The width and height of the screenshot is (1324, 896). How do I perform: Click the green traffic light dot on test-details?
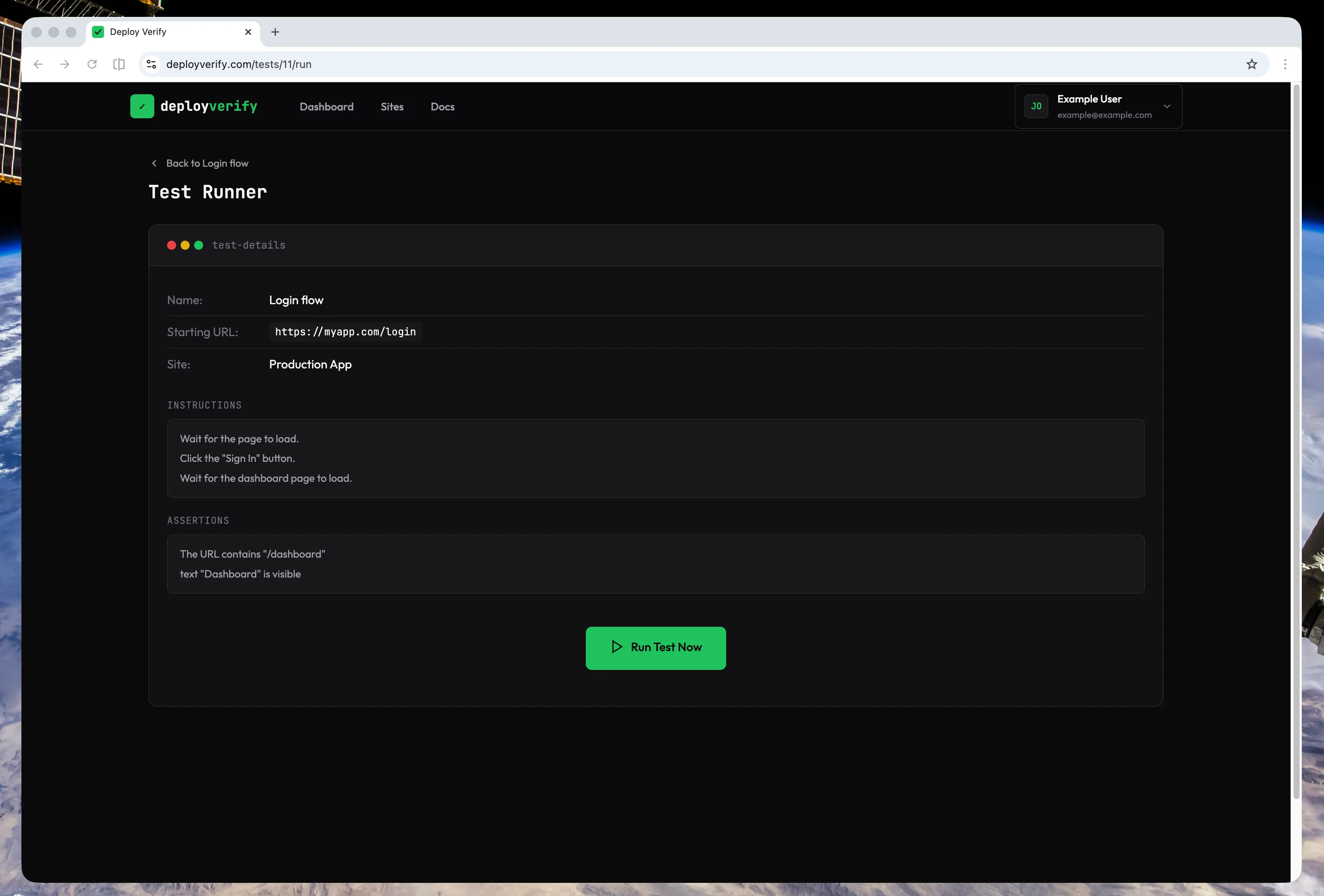(198, 245)
